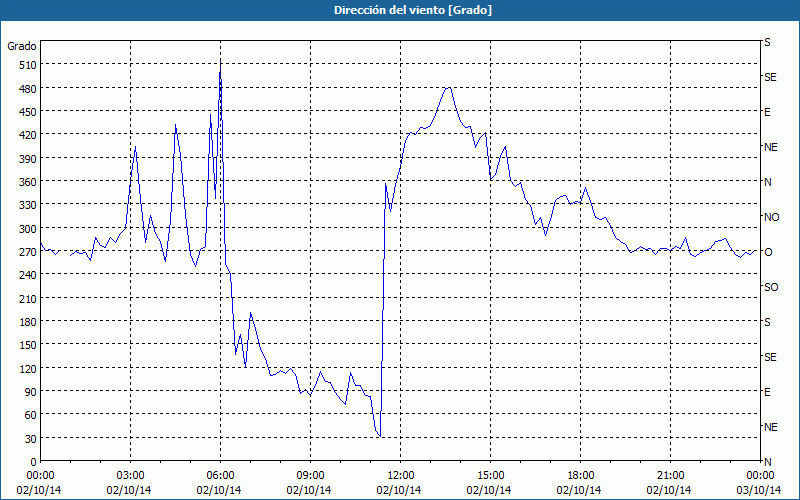The image size is (800, 500).
Task: Click the 30 degree axis label
Action: 30,438
